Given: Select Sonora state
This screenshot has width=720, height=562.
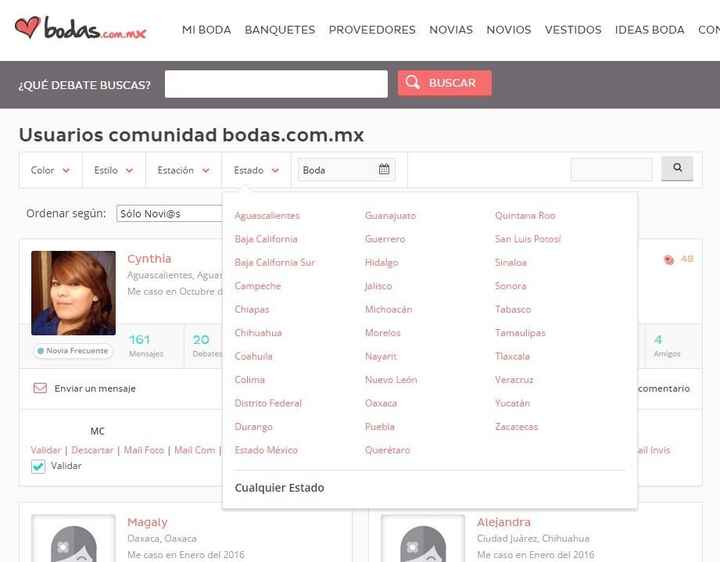Looking at the screenshot, I should [511, 286].
